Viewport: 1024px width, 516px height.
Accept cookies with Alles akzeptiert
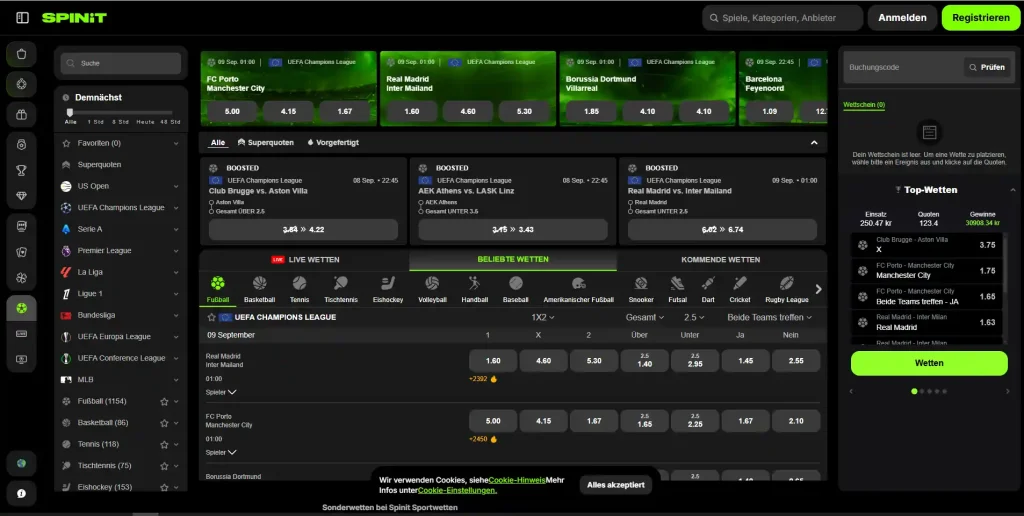[x=615, y=485]
